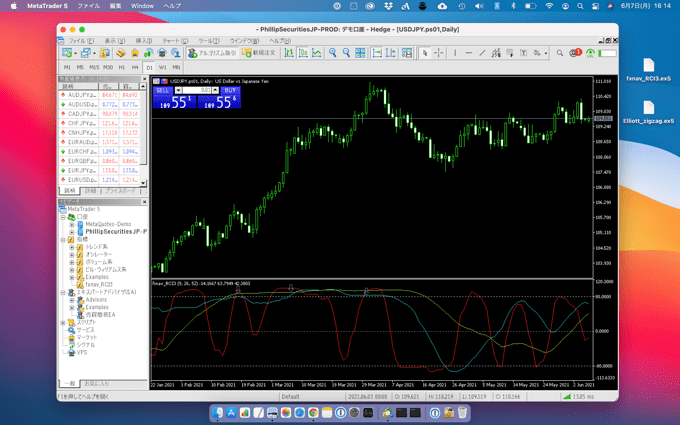The height and width of the screenshot is (425, 680).
Task: Select the crosshair tool
Action: point(438,53)
